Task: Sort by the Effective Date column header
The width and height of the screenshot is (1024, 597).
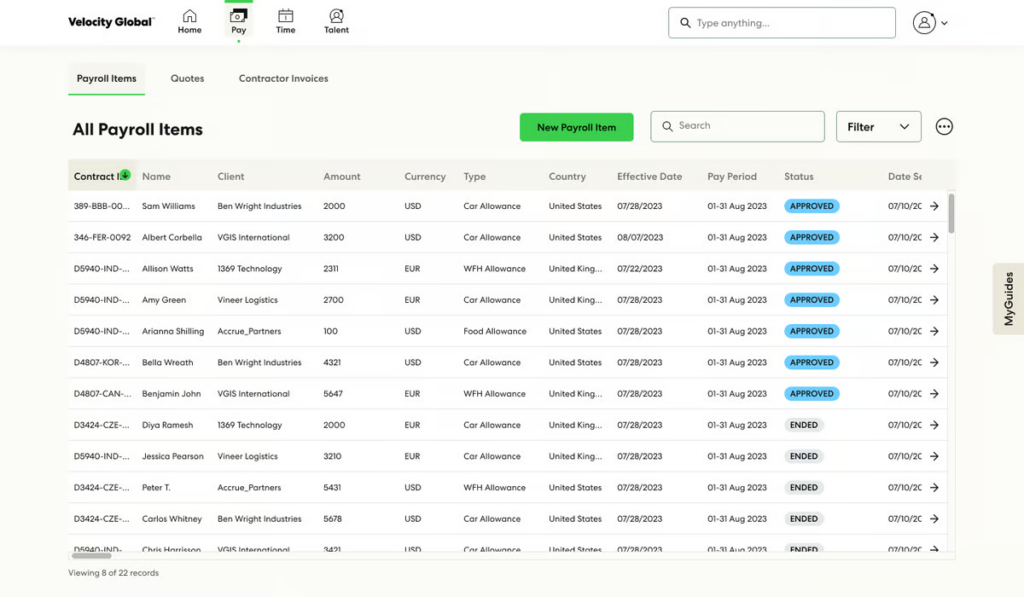Action: [x=649, y=176]
